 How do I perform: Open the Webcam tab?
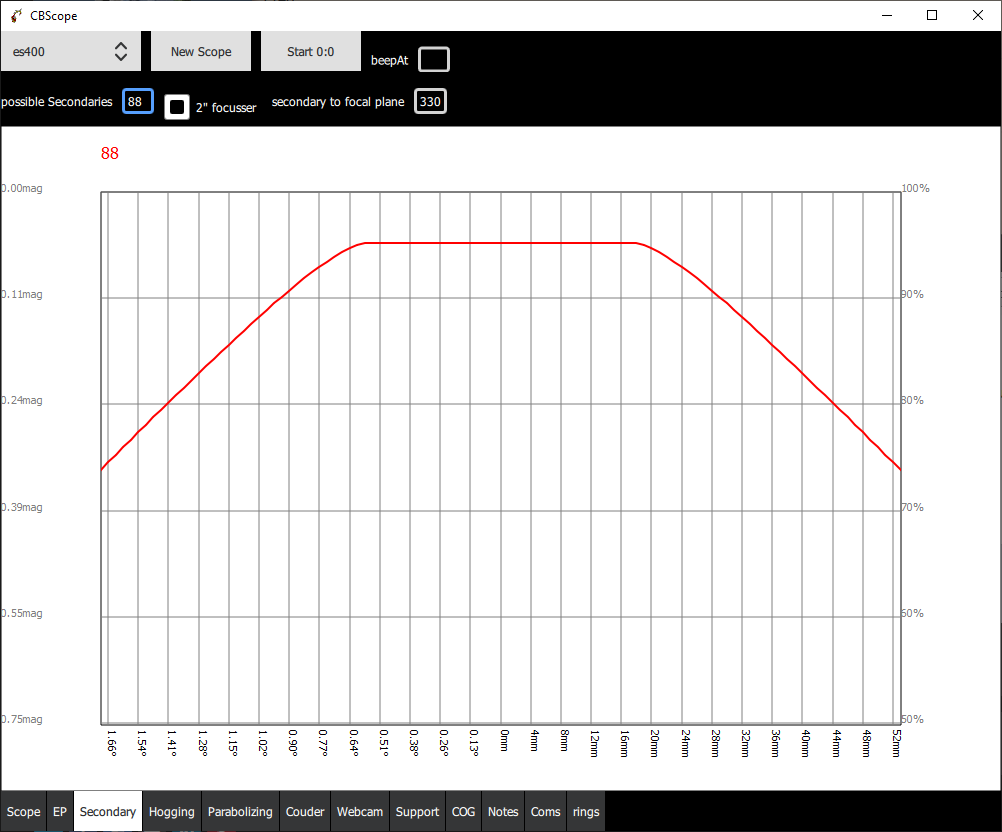point(360,812)
